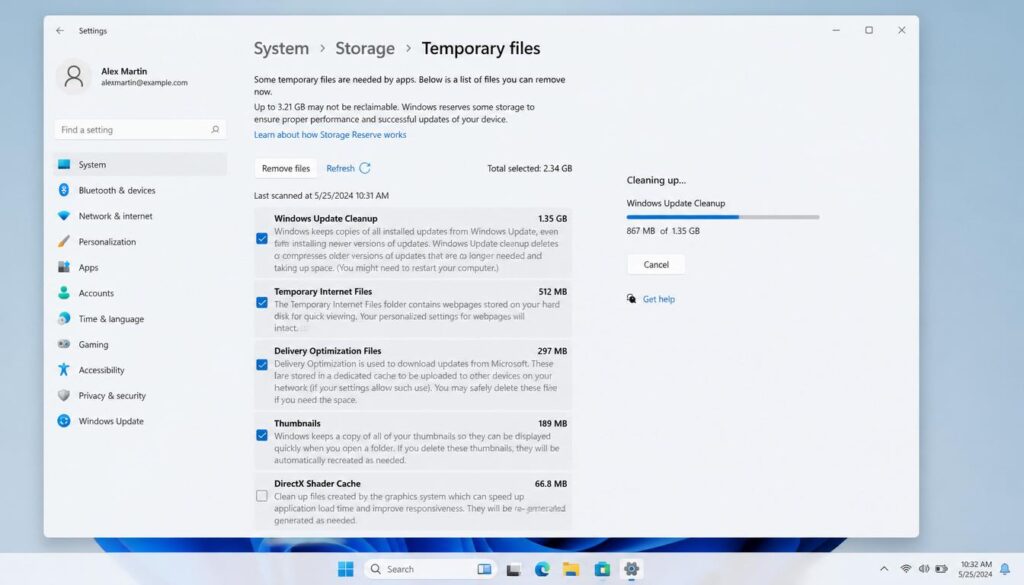
Task: Click the Time & language globe icon
Action: pyautogui.click(x=63, y=319)
